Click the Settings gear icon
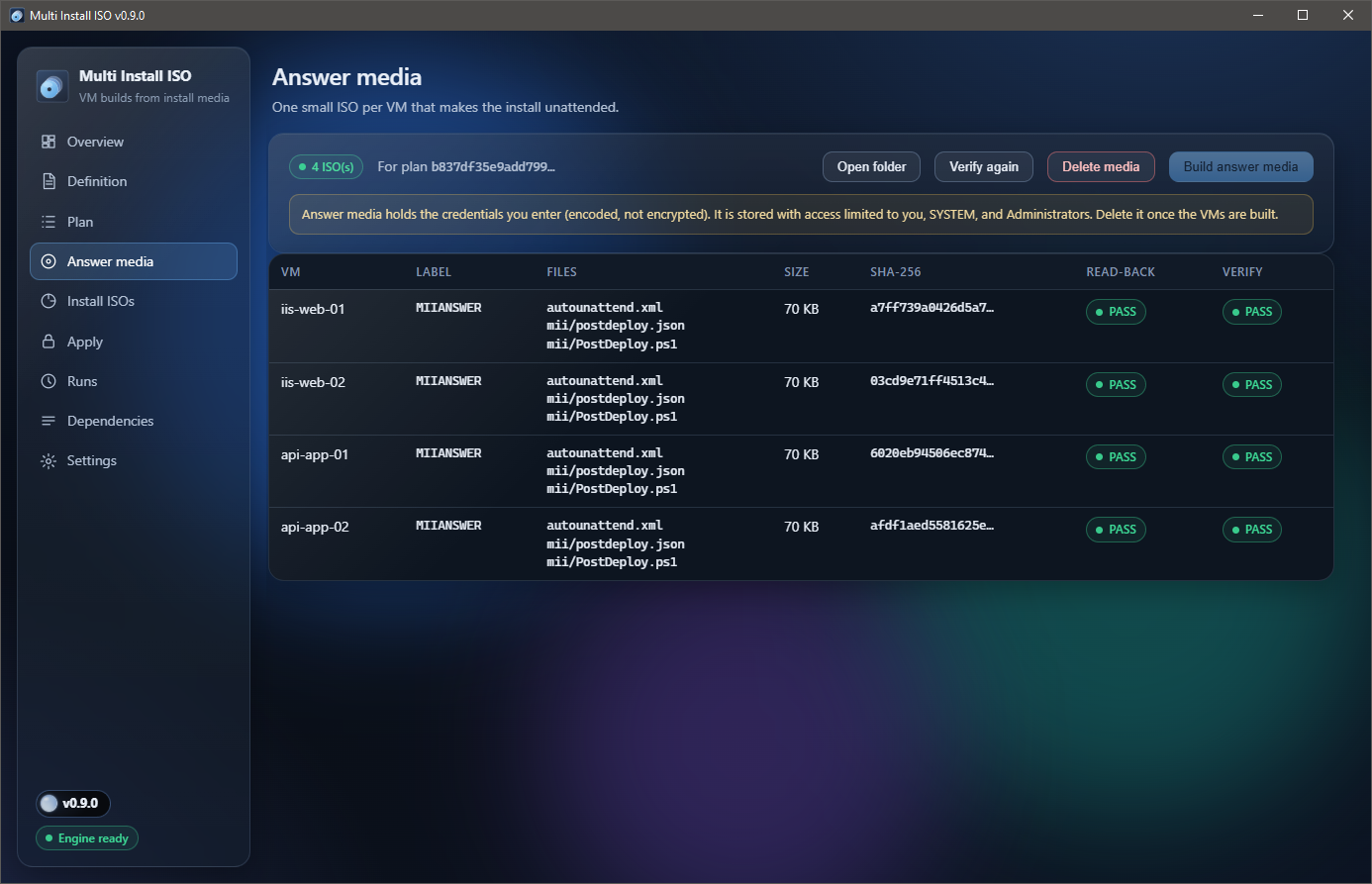Screen dimensions: 1372x884 [49, 460]
